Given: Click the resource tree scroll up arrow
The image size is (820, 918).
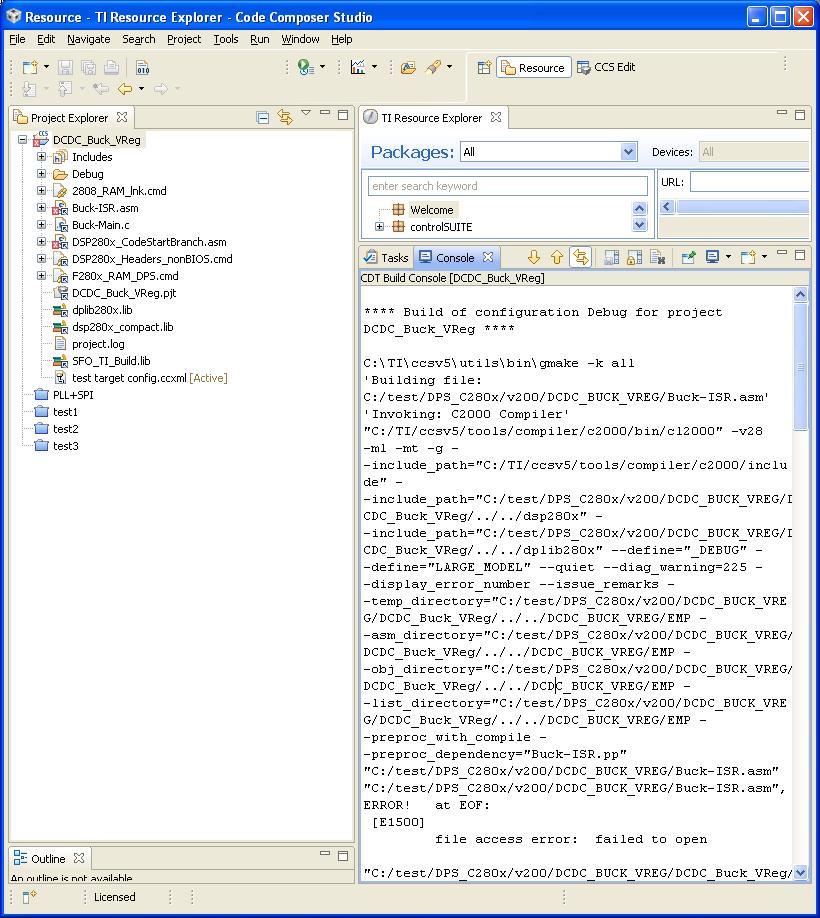Looking at the screenshot, I should coord(639,208).
